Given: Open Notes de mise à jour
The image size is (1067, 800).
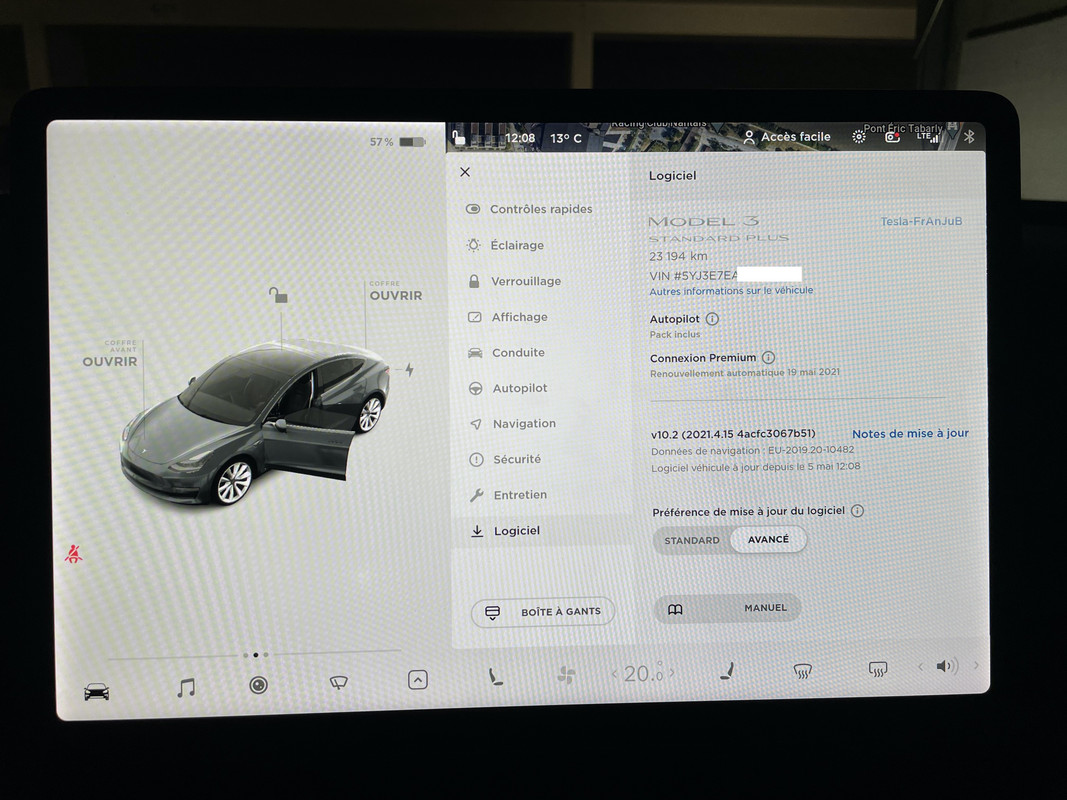Looking at the screenshot, I should click(x=910, y=433).
